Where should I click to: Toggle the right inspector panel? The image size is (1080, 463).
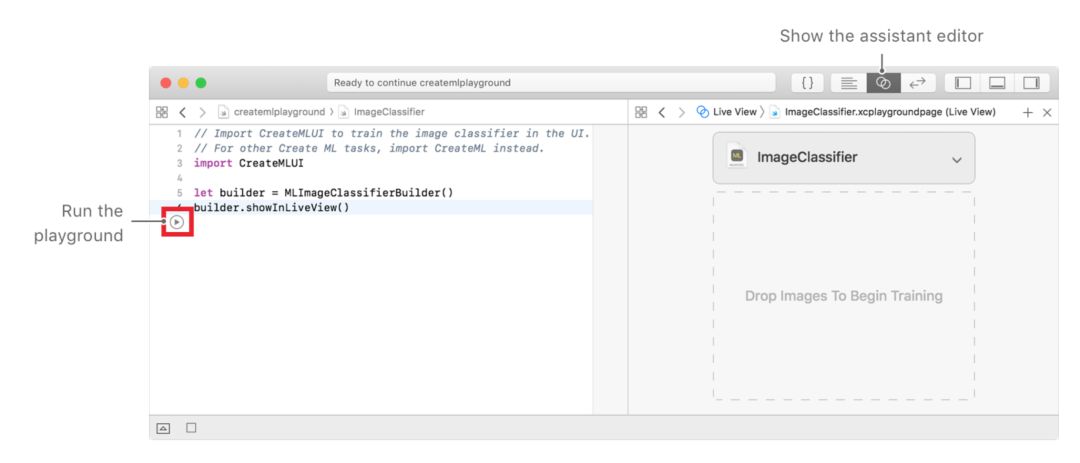pos(1031,83)
